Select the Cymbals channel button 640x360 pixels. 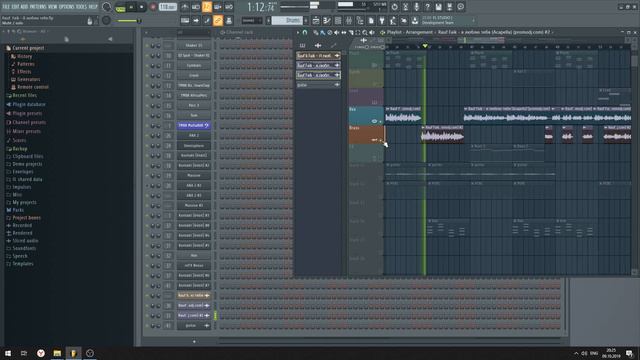pyautogui.click(x=194, y=65)
